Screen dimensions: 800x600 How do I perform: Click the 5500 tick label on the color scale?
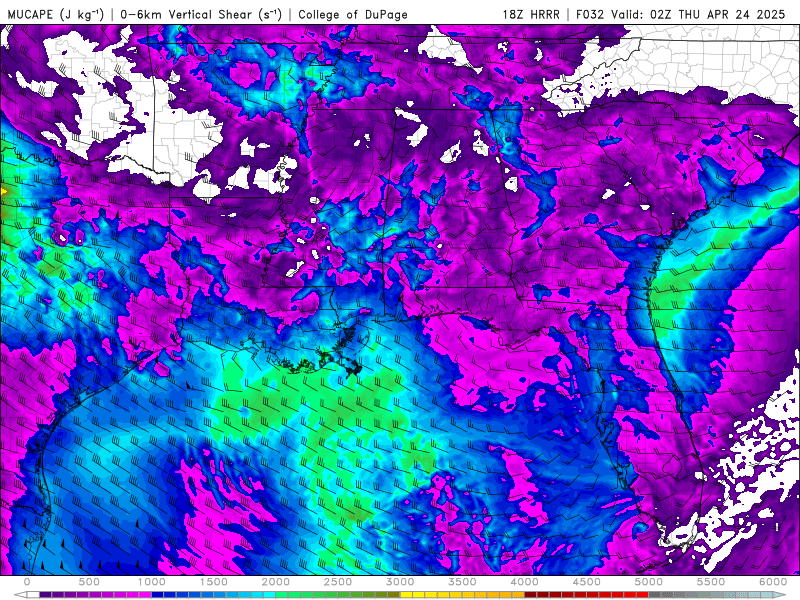[x=711, y=582]
